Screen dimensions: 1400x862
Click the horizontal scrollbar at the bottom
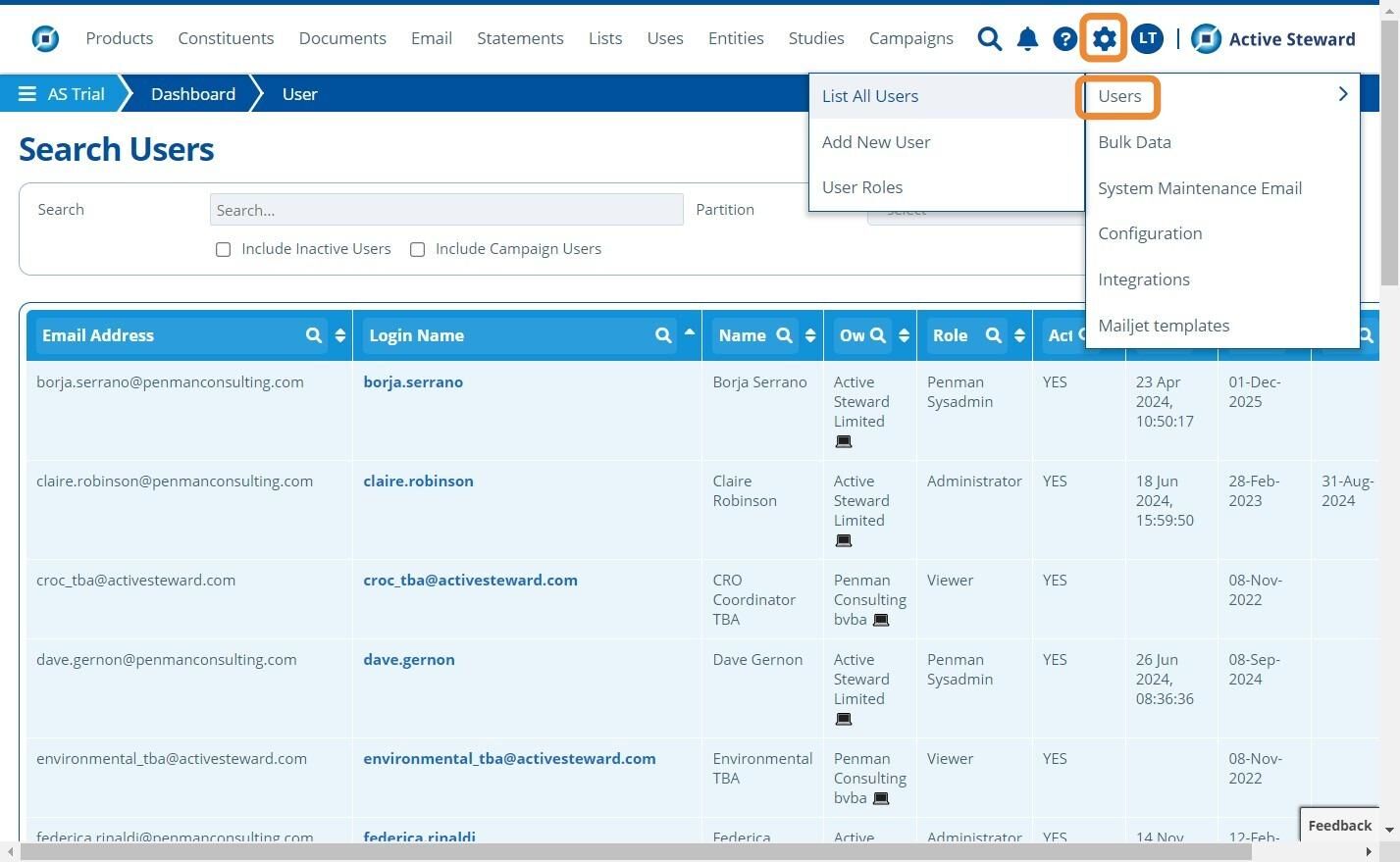(x=636, y=852)
